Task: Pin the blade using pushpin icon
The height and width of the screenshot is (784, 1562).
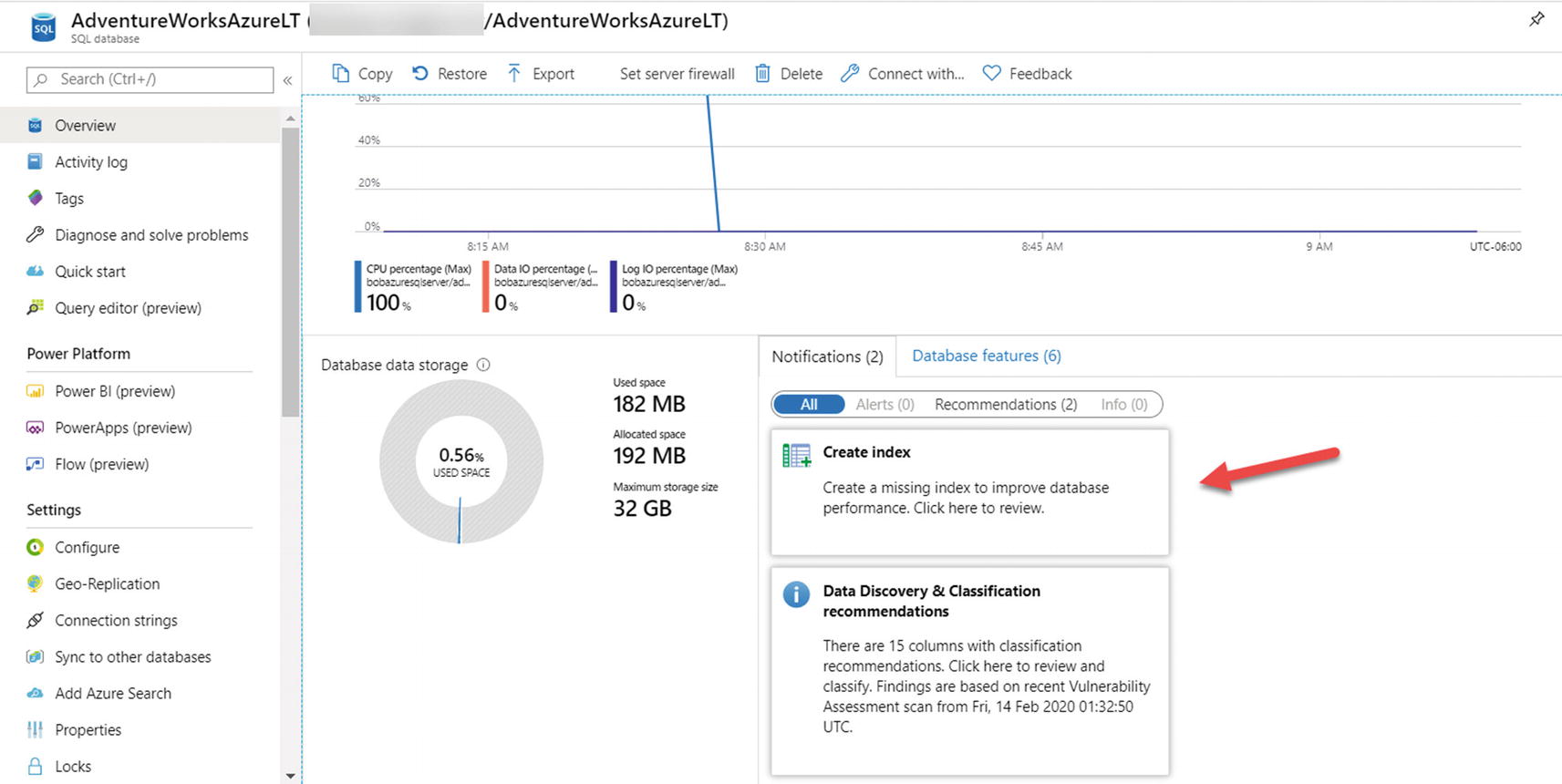Action: 1536,19
